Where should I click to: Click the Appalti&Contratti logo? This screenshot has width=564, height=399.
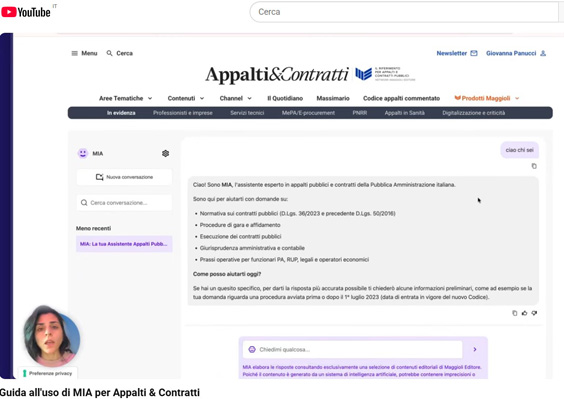pyautogui.click(x=277, y=74)
